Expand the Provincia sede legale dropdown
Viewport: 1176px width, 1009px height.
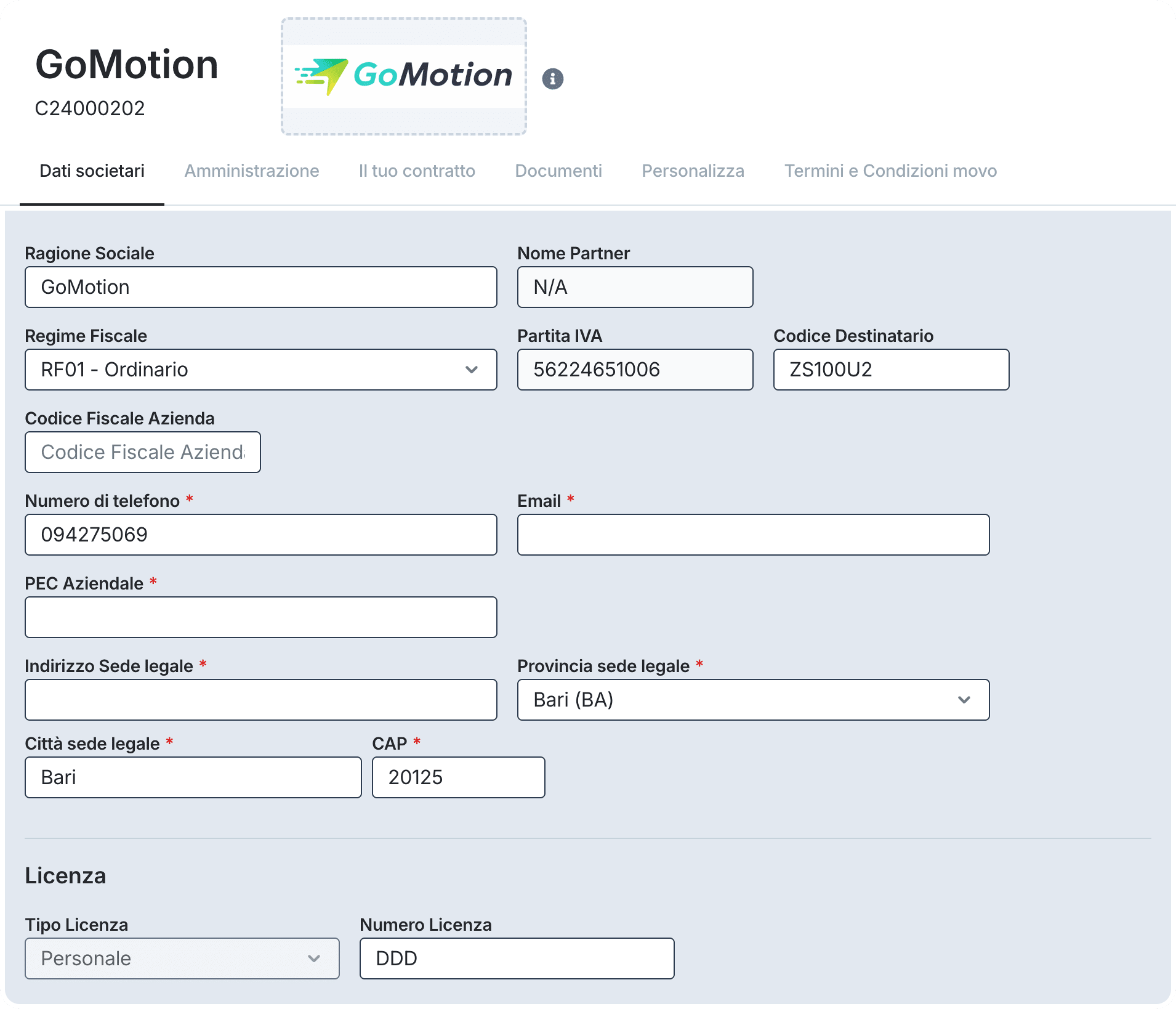click(x=752, y=700)
